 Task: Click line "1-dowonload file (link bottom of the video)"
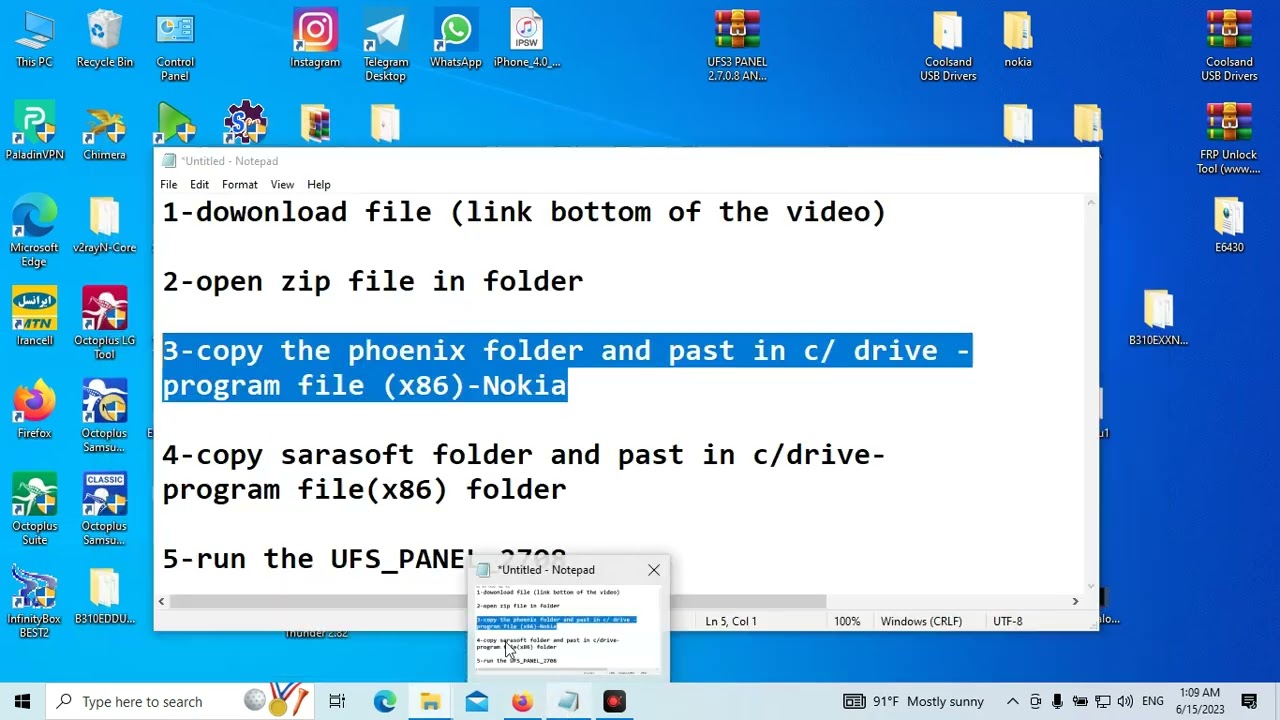click(524, 212)
